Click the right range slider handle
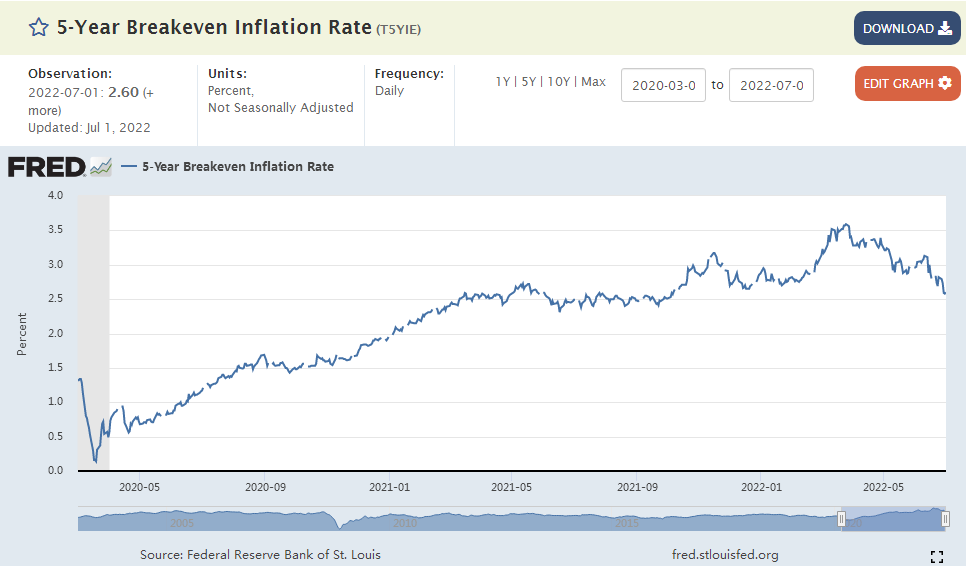Screen dimensions: 966x566 coord(945,519)
